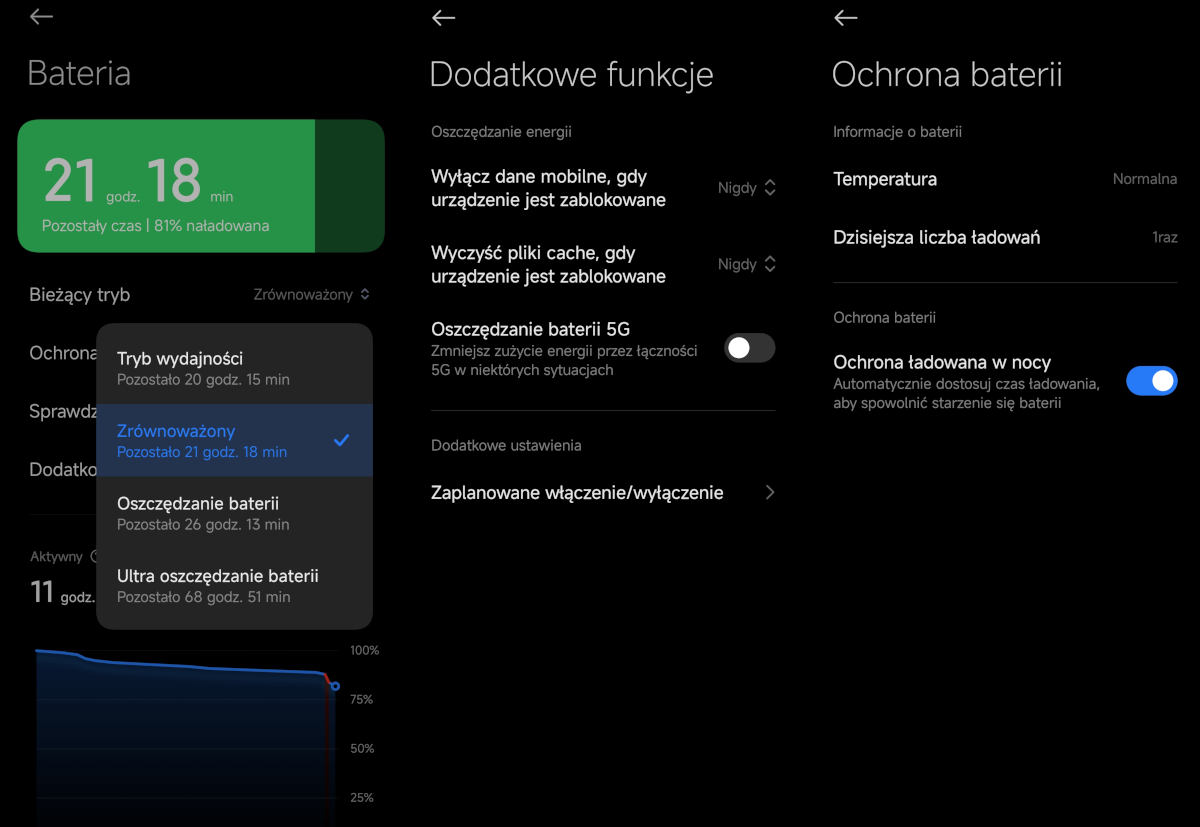This screenshot has width=1200, height=827.
Task: Enable Oszczędzanie baterii 5G
Action: (x=749, y=347)
